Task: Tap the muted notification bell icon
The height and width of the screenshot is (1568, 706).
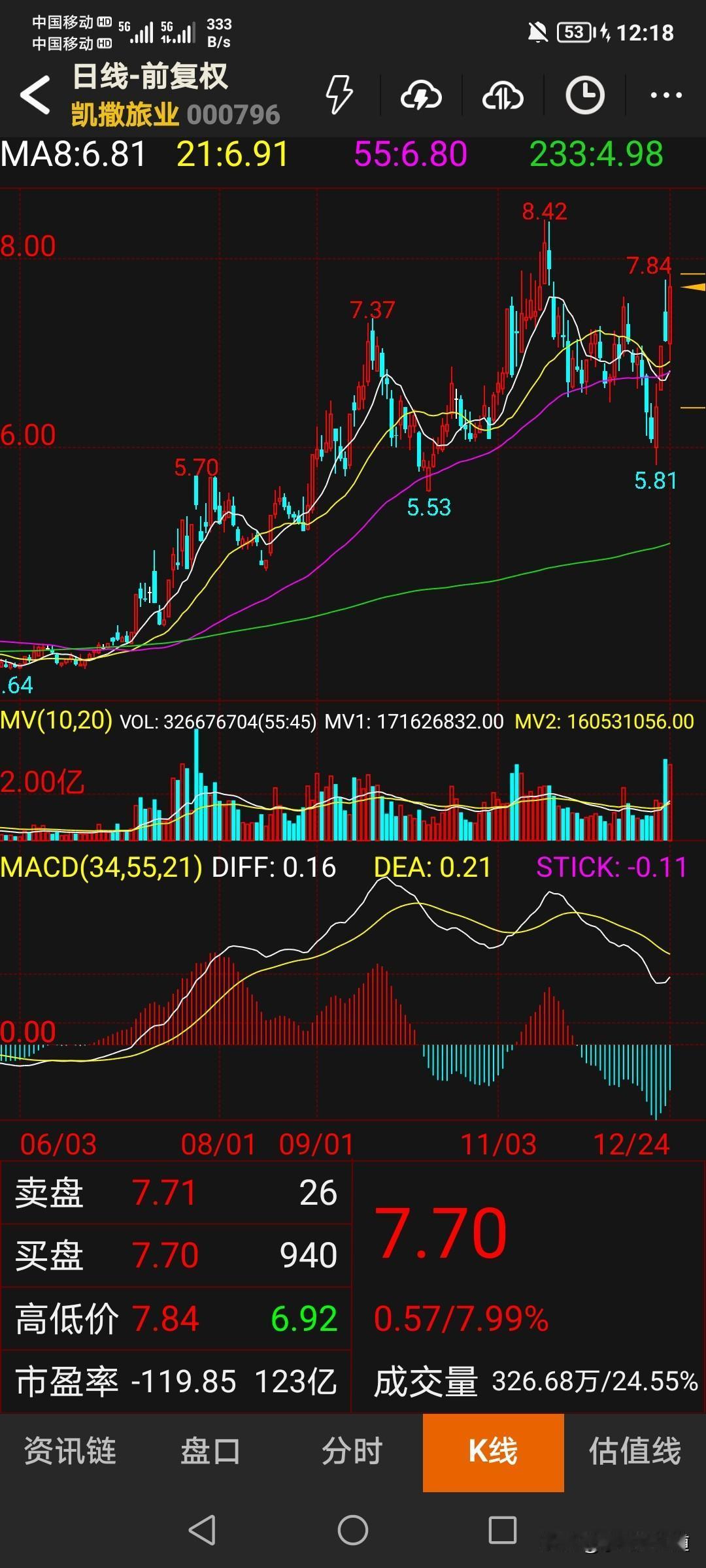Action: click(x=538, y=32)
